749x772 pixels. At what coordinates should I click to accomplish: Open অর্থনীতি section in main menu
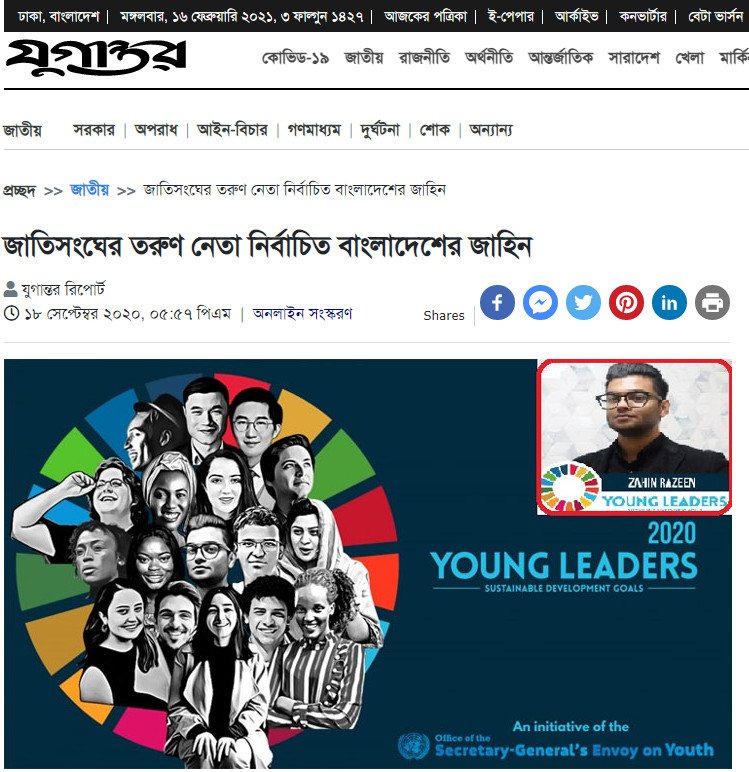pos(488,58)
